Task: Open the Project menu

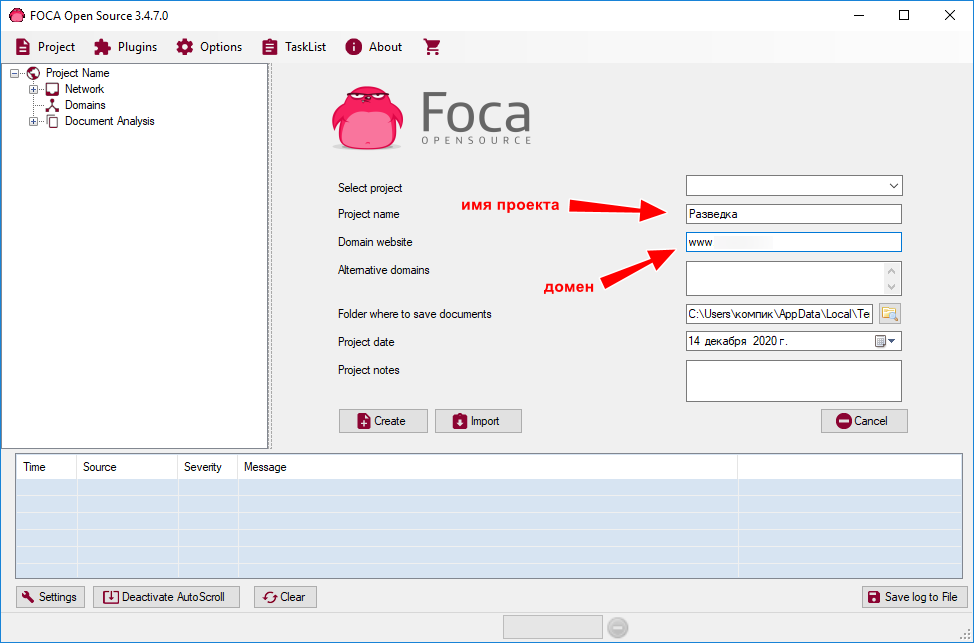Action: 45,47
